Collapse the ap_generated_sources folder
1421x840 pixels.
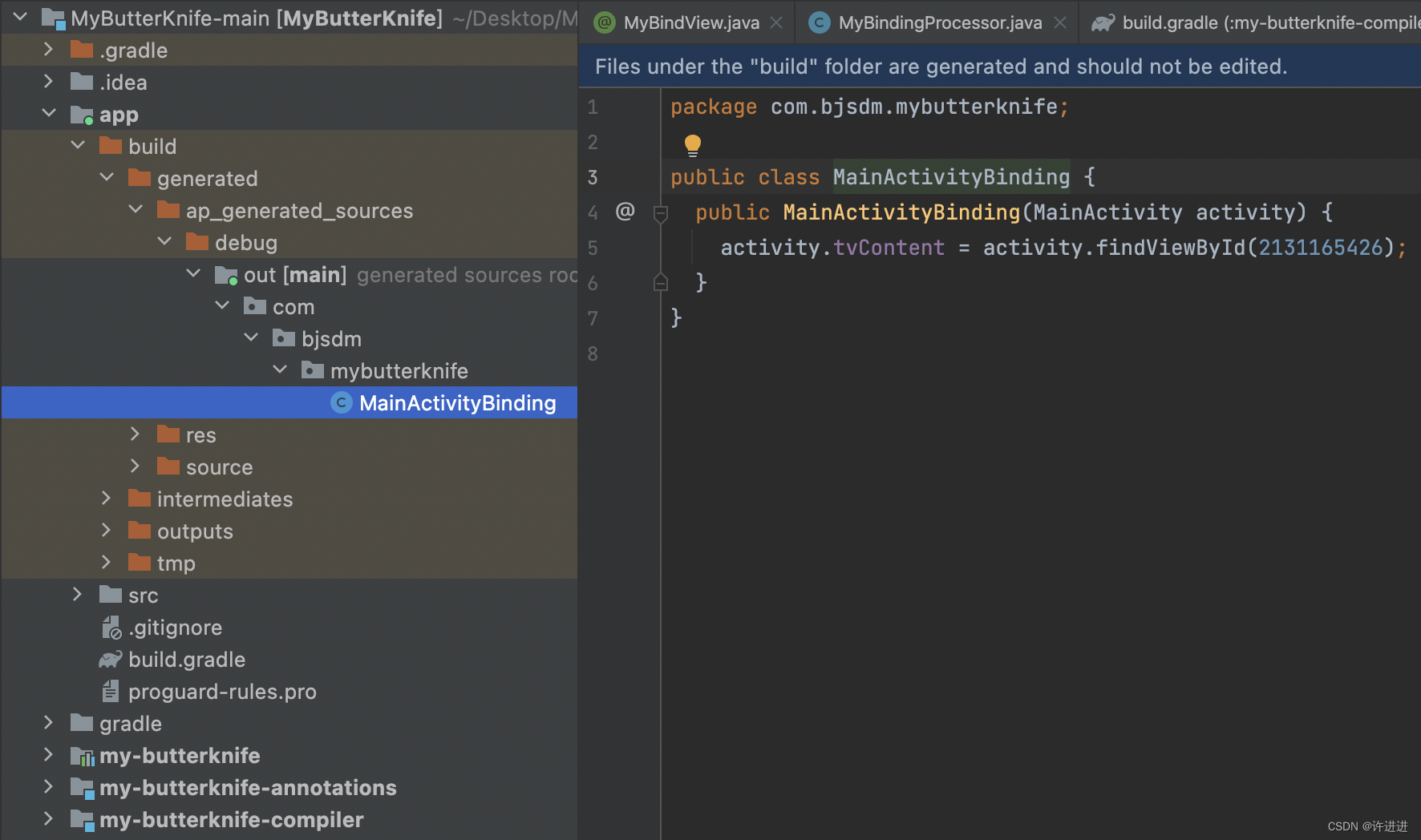[136, 209]
